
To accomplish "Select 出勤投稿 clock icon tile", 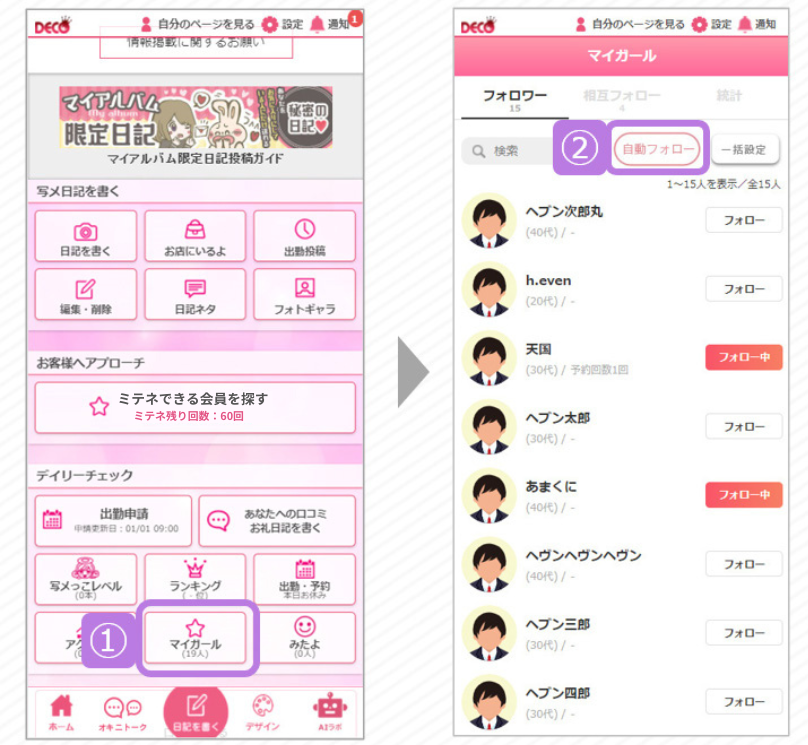I will click(305, 236).
